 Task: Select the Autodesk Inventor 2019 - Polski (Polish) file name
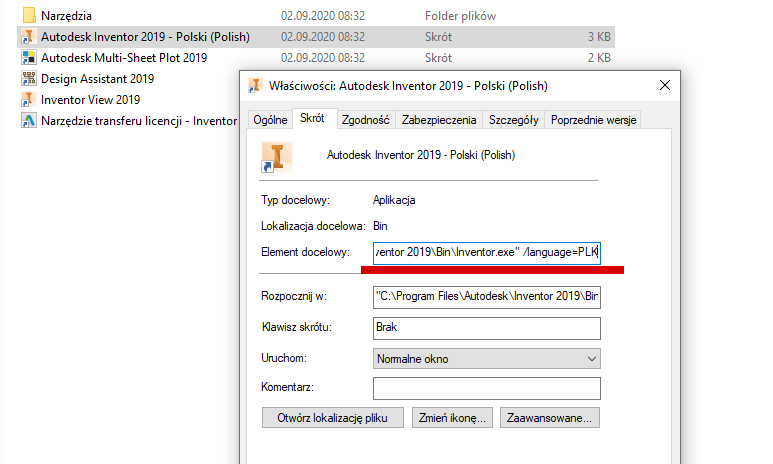click(145, 37)
